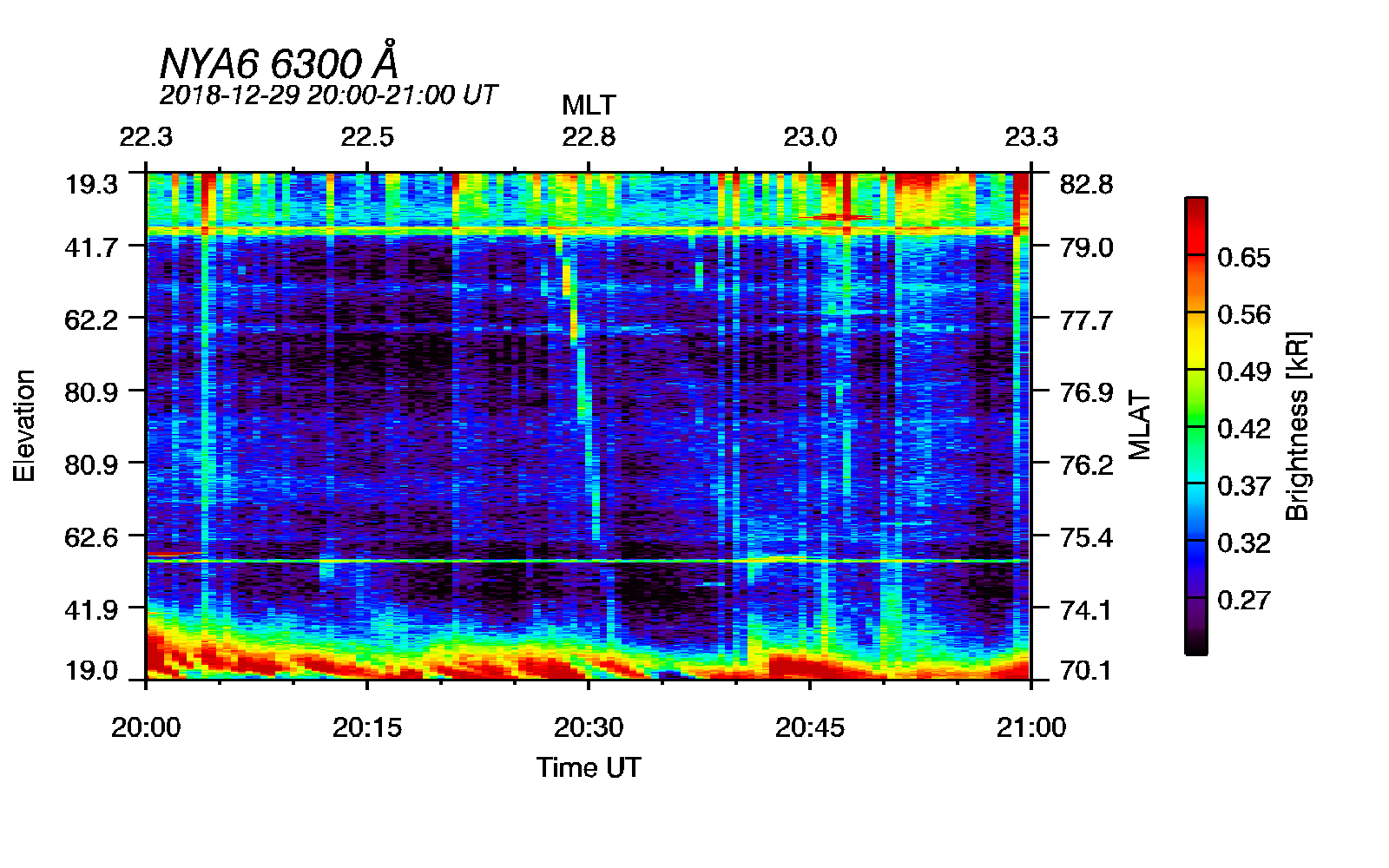Click the 'Elevation' axis label
Screen dimensions: 1389x868
point(24,425)
